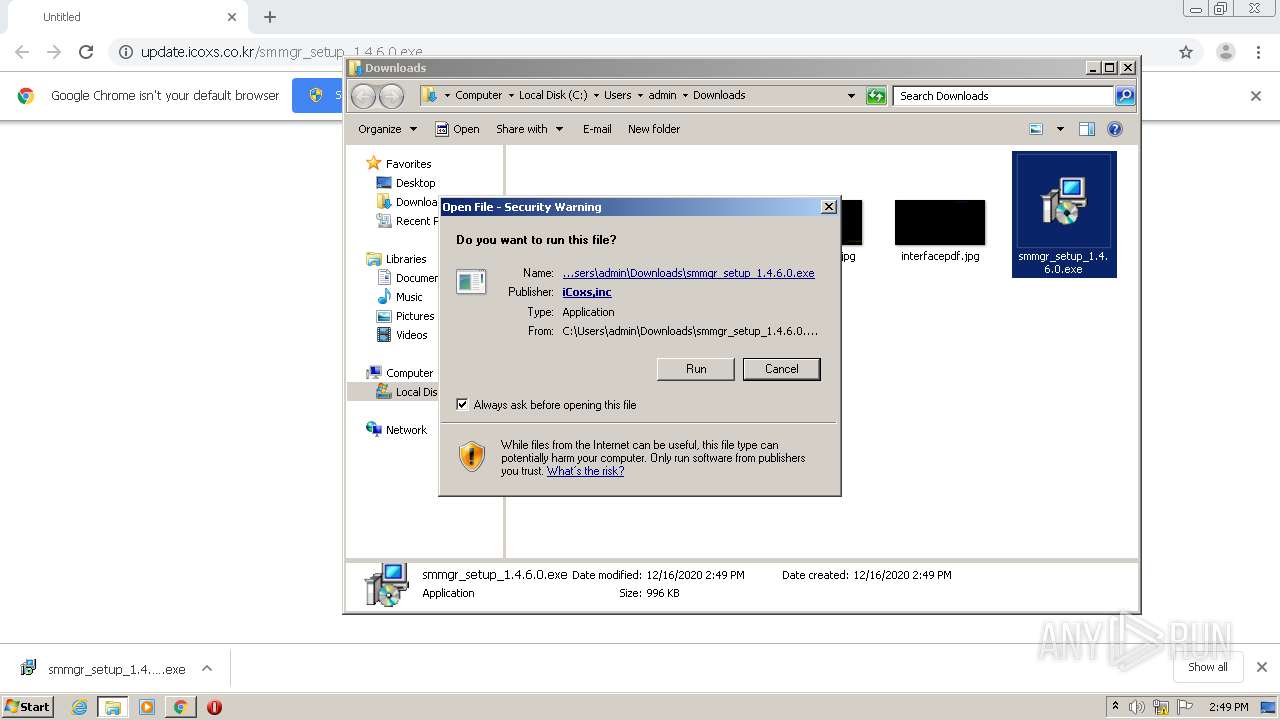
Task: Click the volume icon in system tray
Action: point(1137,707)
